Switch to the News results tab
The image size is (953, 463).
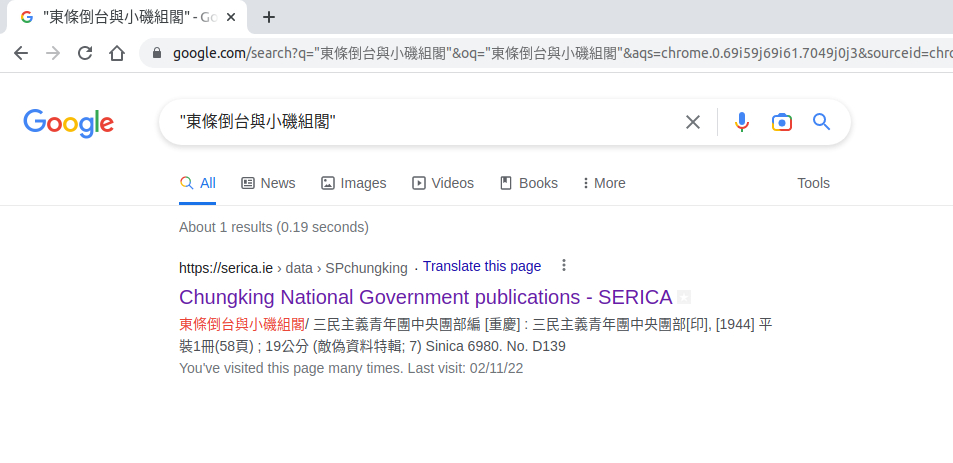[x=268, y=183]
